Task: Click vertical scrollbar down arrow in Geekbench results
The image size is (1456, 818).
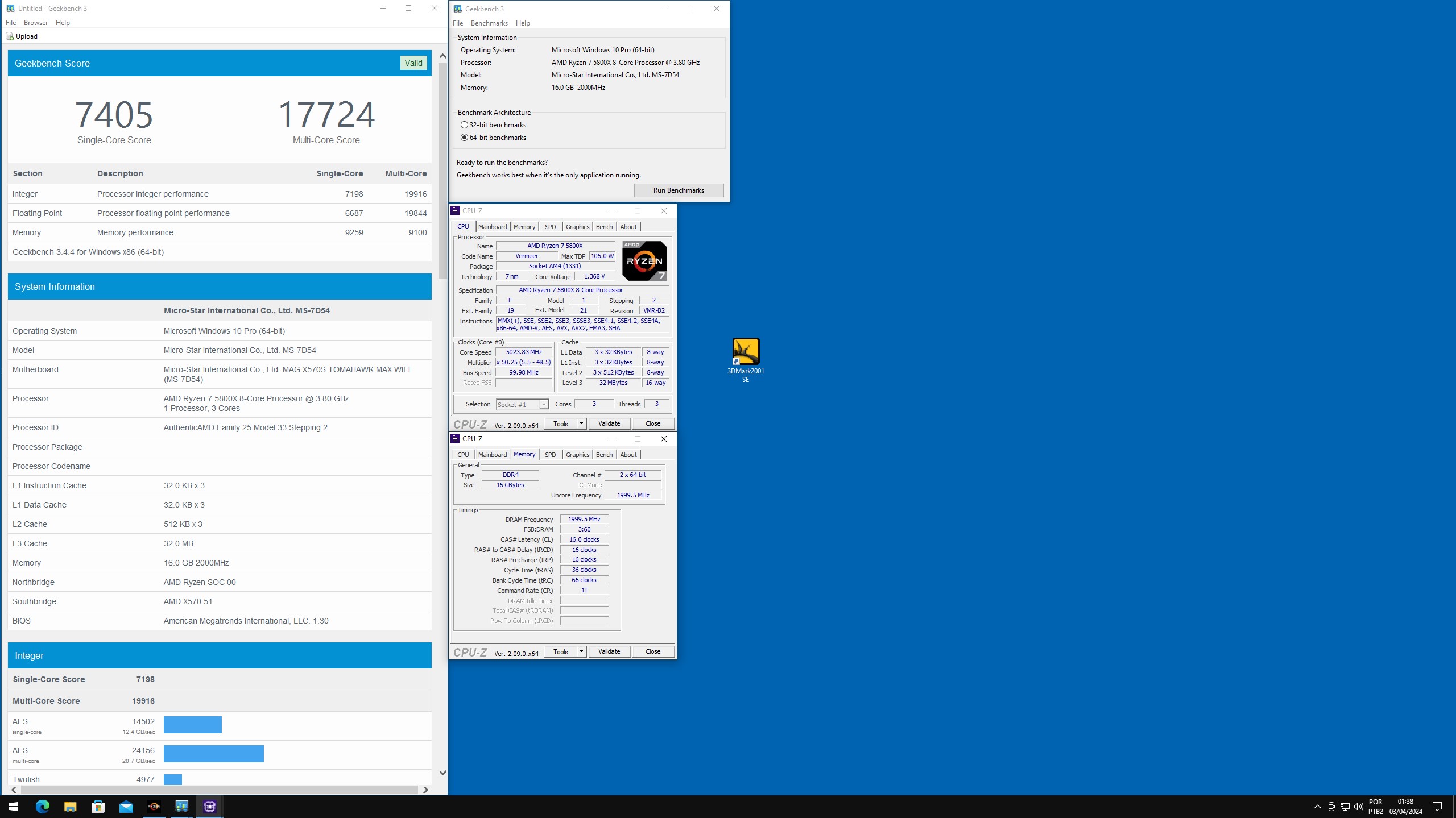Action: tap(442, 773)
